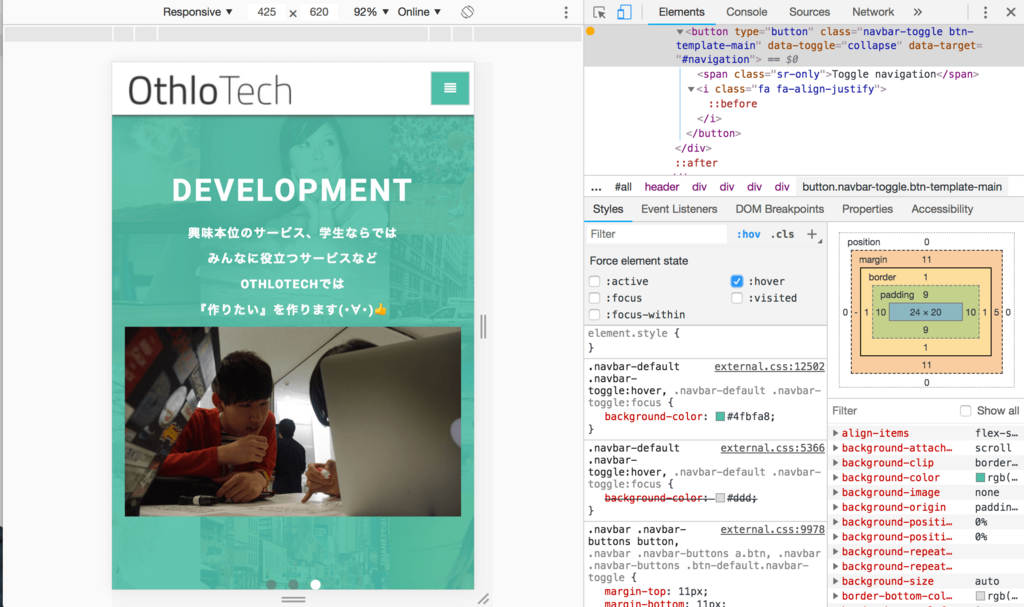The width and height of the screenshot is (1024, 607).
Task: Click the OthloTech logo
Action: [210, 90]
